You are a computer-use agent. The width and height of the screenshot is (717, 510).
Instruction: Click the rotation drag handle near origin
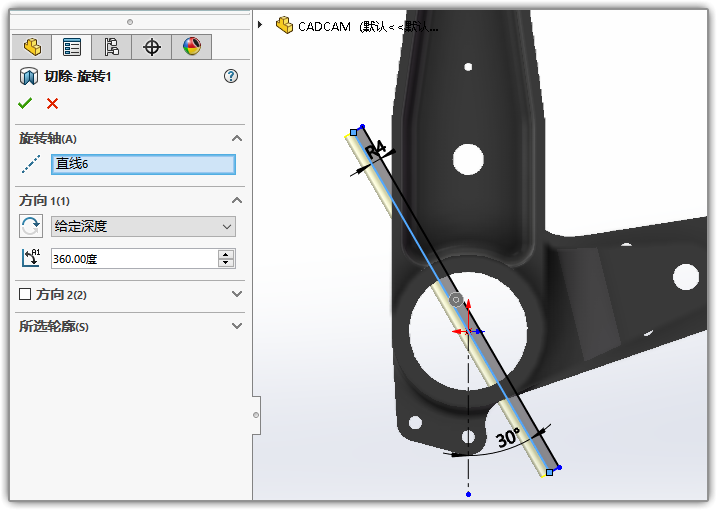pos(455,300)
